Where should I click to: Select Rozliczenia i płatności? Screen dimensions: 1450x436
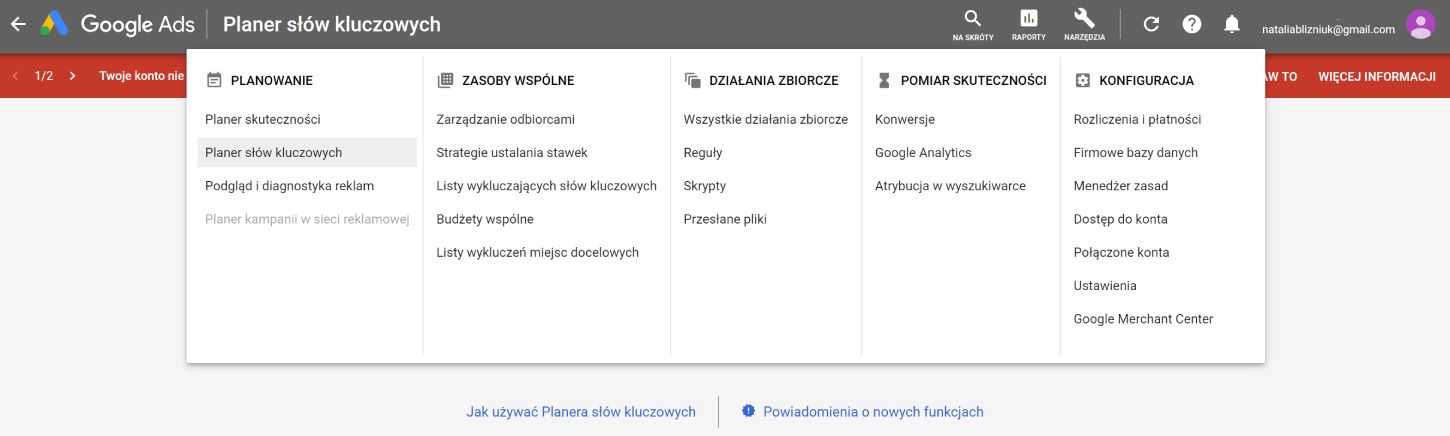1137,119
